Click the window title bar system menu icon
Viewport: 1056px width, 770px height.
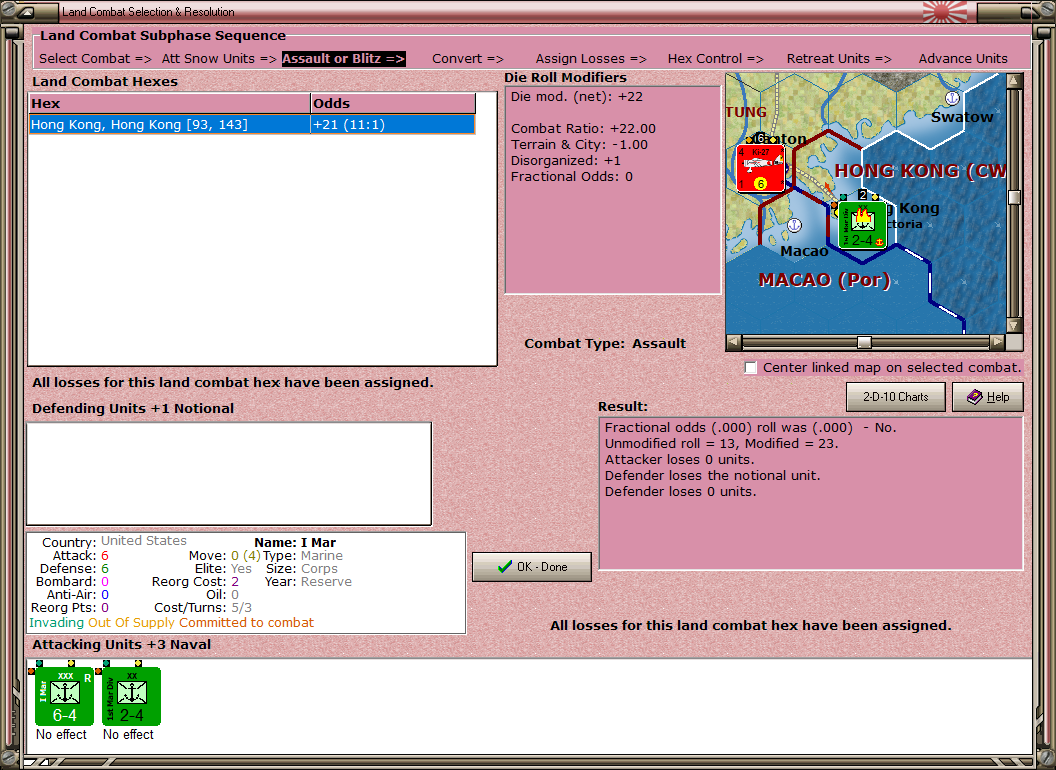[27, 11]
